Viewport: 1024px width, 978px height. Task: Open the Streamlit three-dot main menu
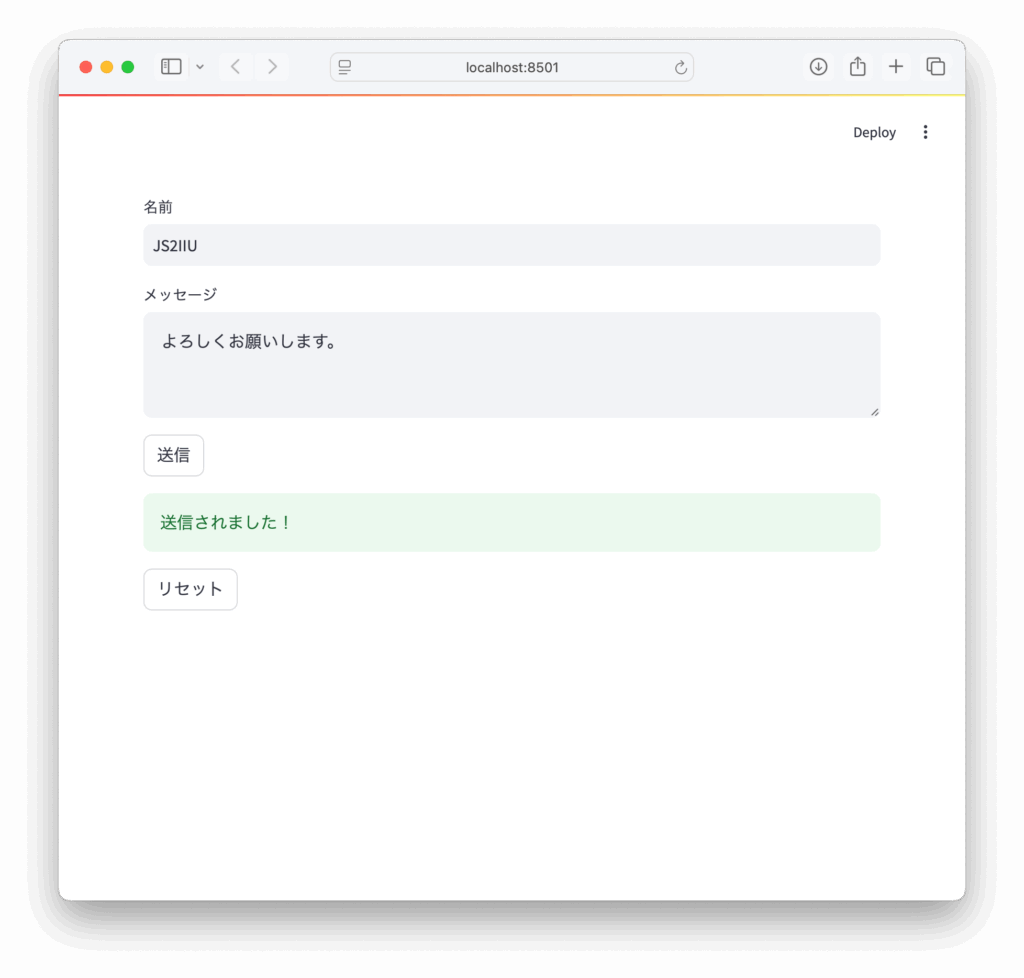(925, 132)
